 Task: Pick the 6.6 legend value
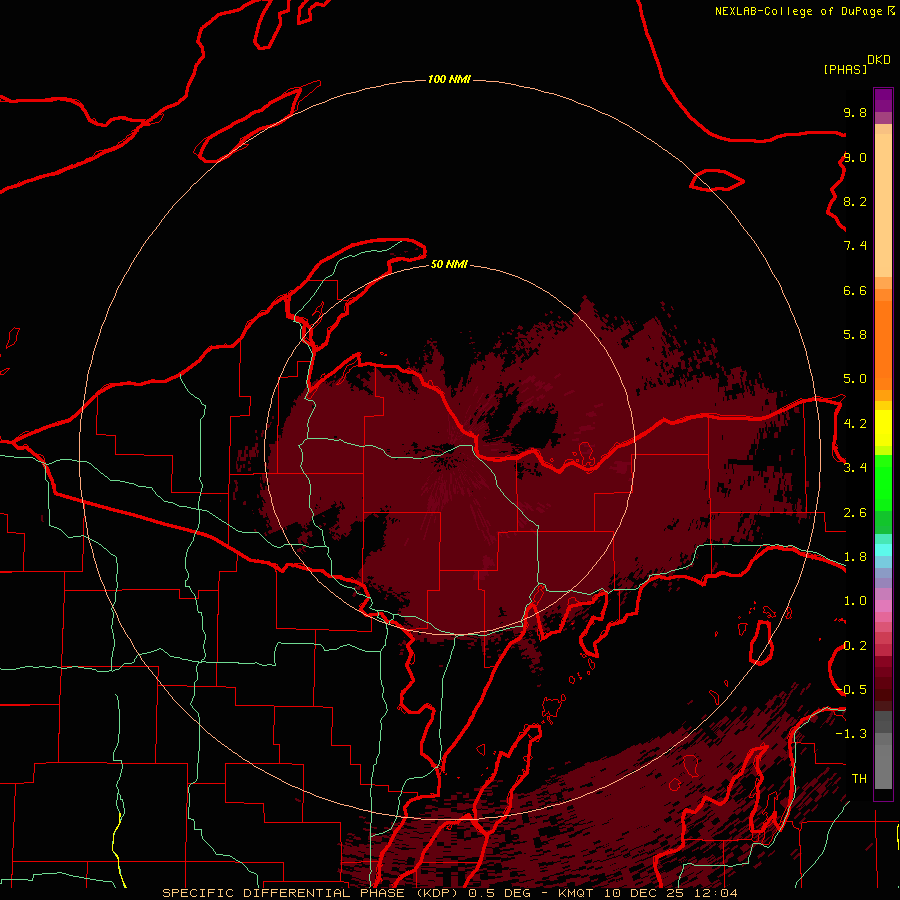coord(855,290)
